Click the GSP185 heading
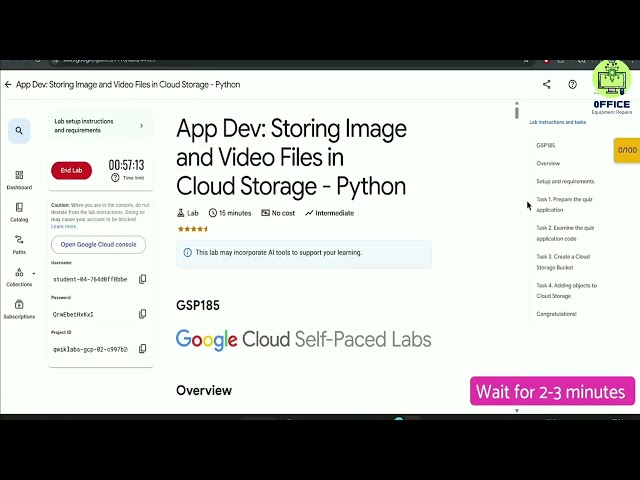The height and width of the screenshot is (480, 640). pyautogui.click(x=198, y=305)
